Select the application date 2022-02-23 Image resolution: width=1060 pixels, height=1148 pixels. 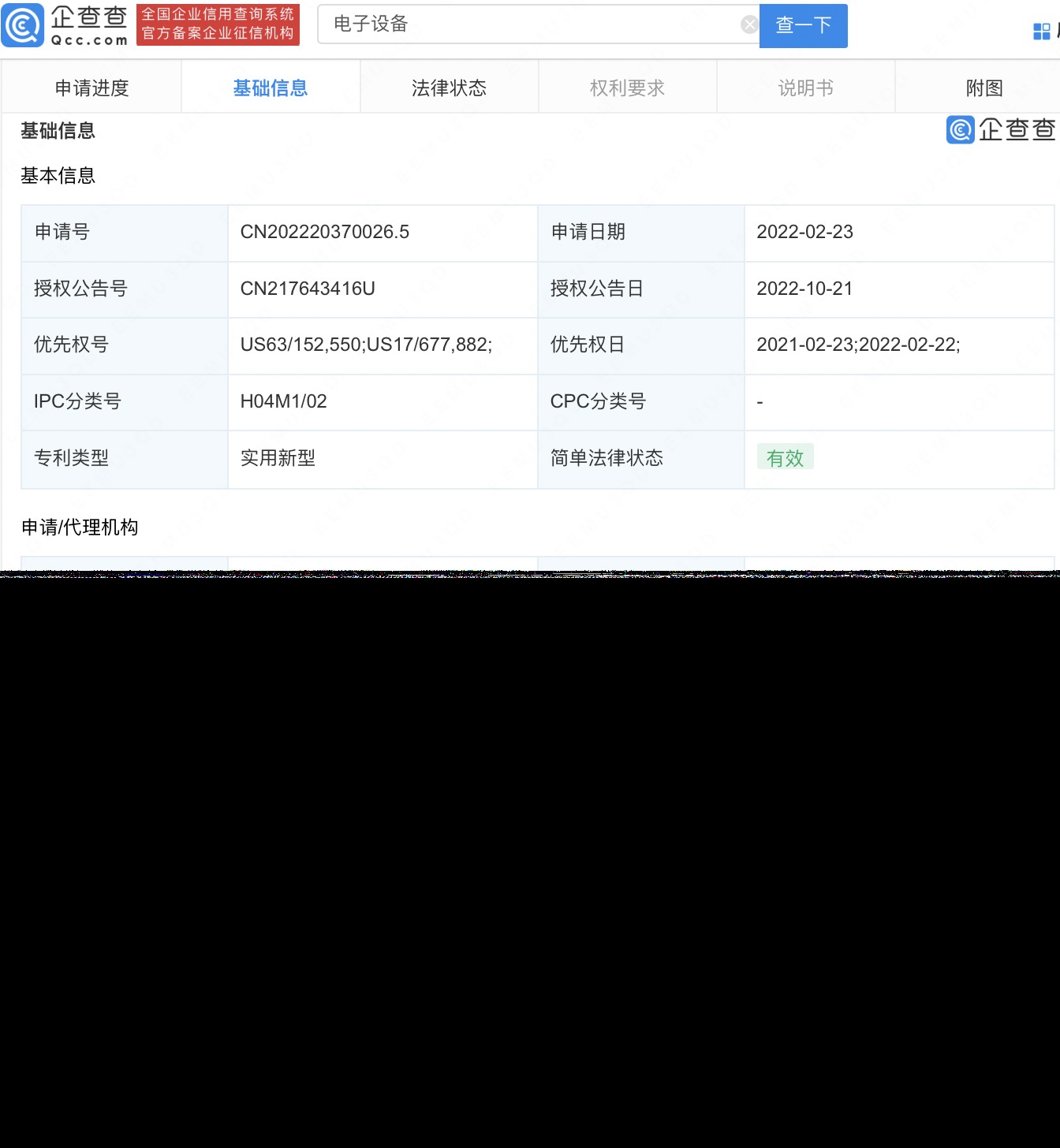tap(804, 232)
